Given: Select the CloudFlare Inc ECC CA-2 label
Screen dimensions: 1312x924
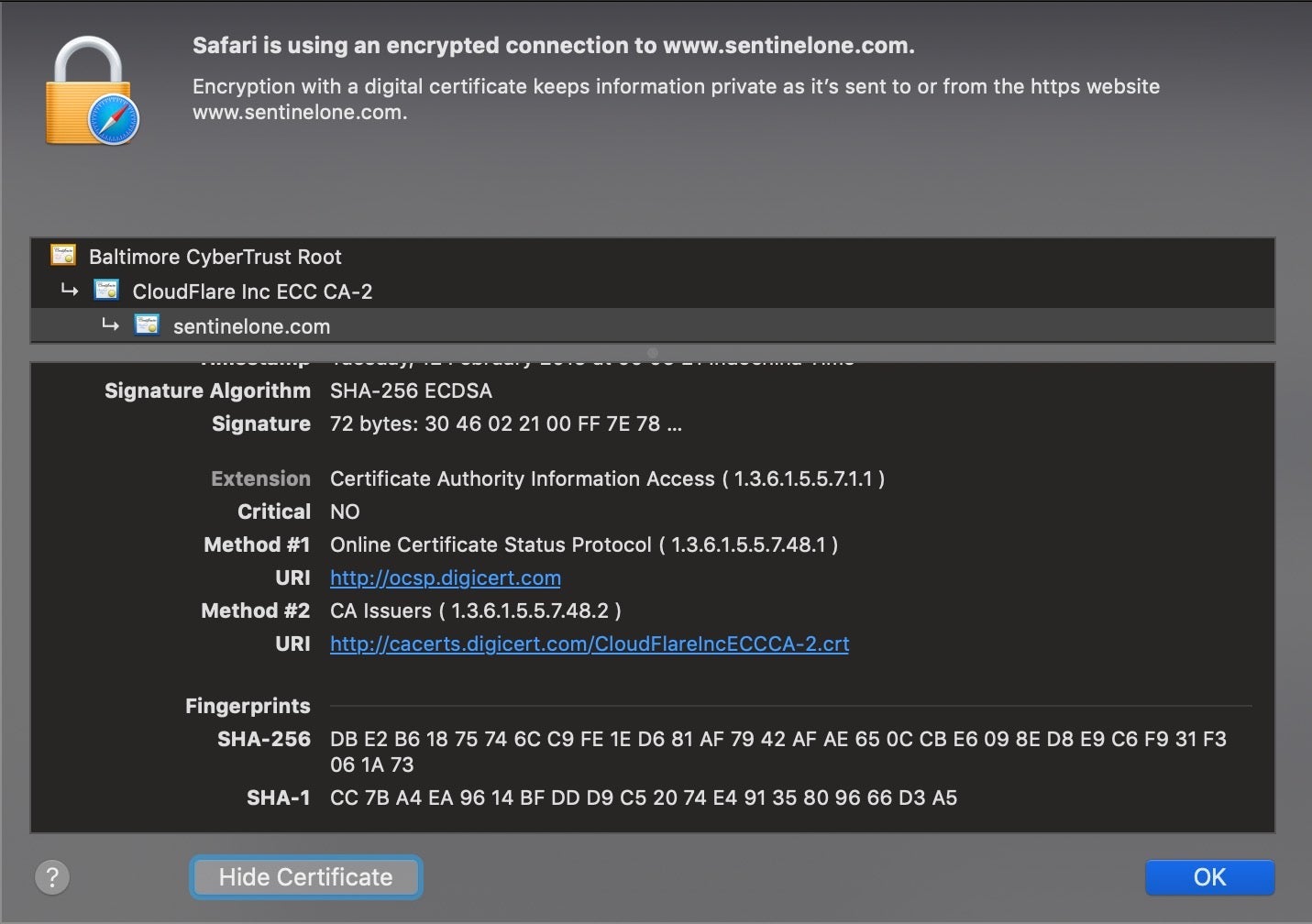Looking at the screenshot, I should pos(252,291).
